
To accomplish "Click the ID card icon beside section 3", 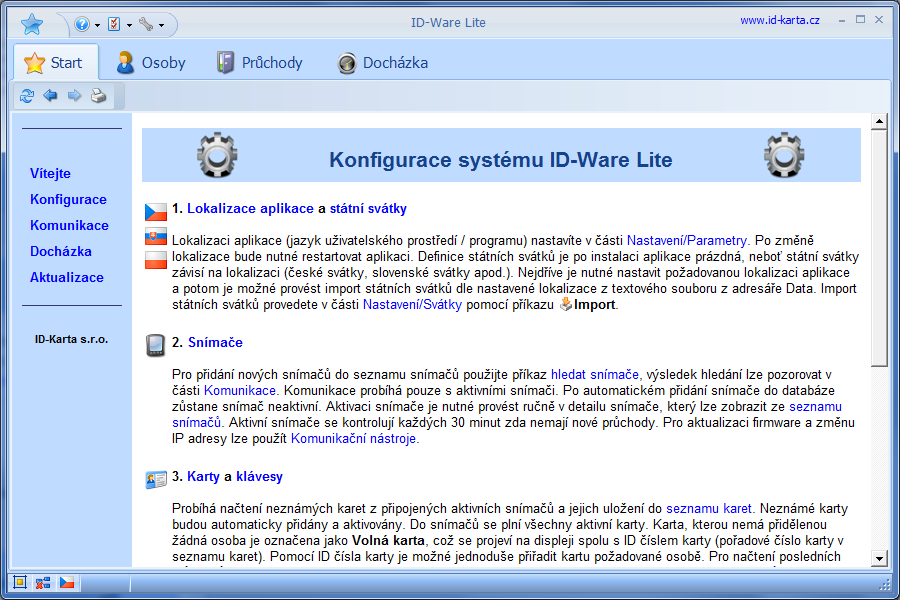I will tap(156, 479).
